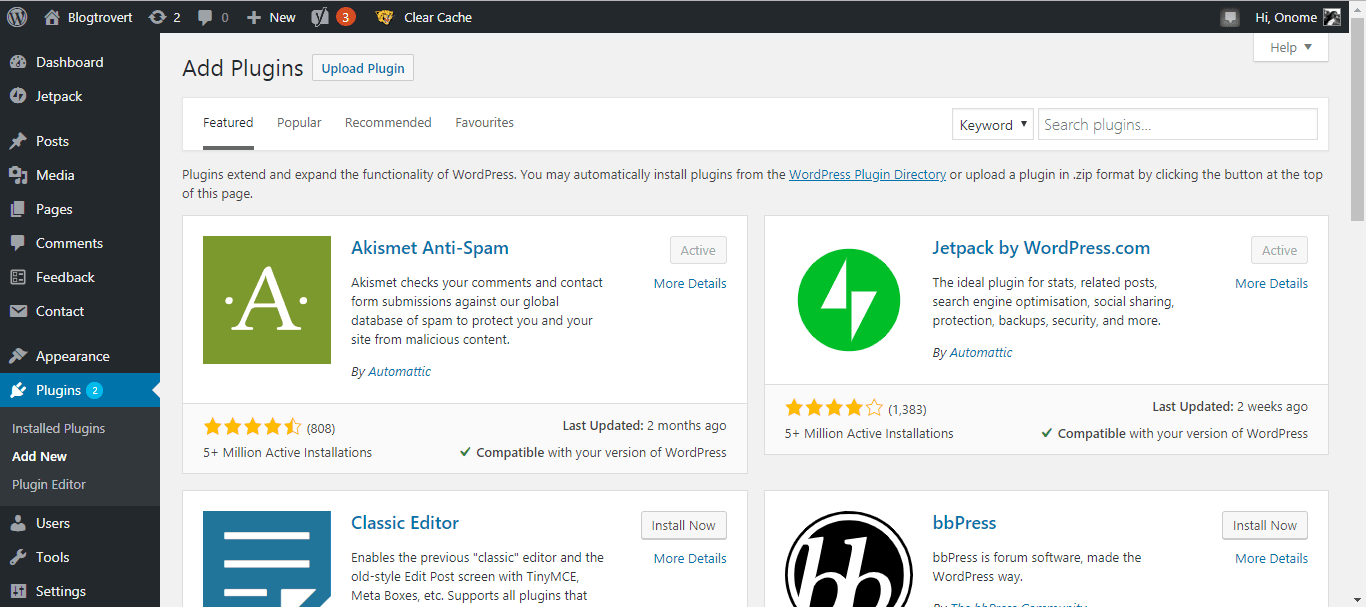Click the Upload Plugin button
The height and width of the screenshot is (607, 1366).
pos(363,68)
